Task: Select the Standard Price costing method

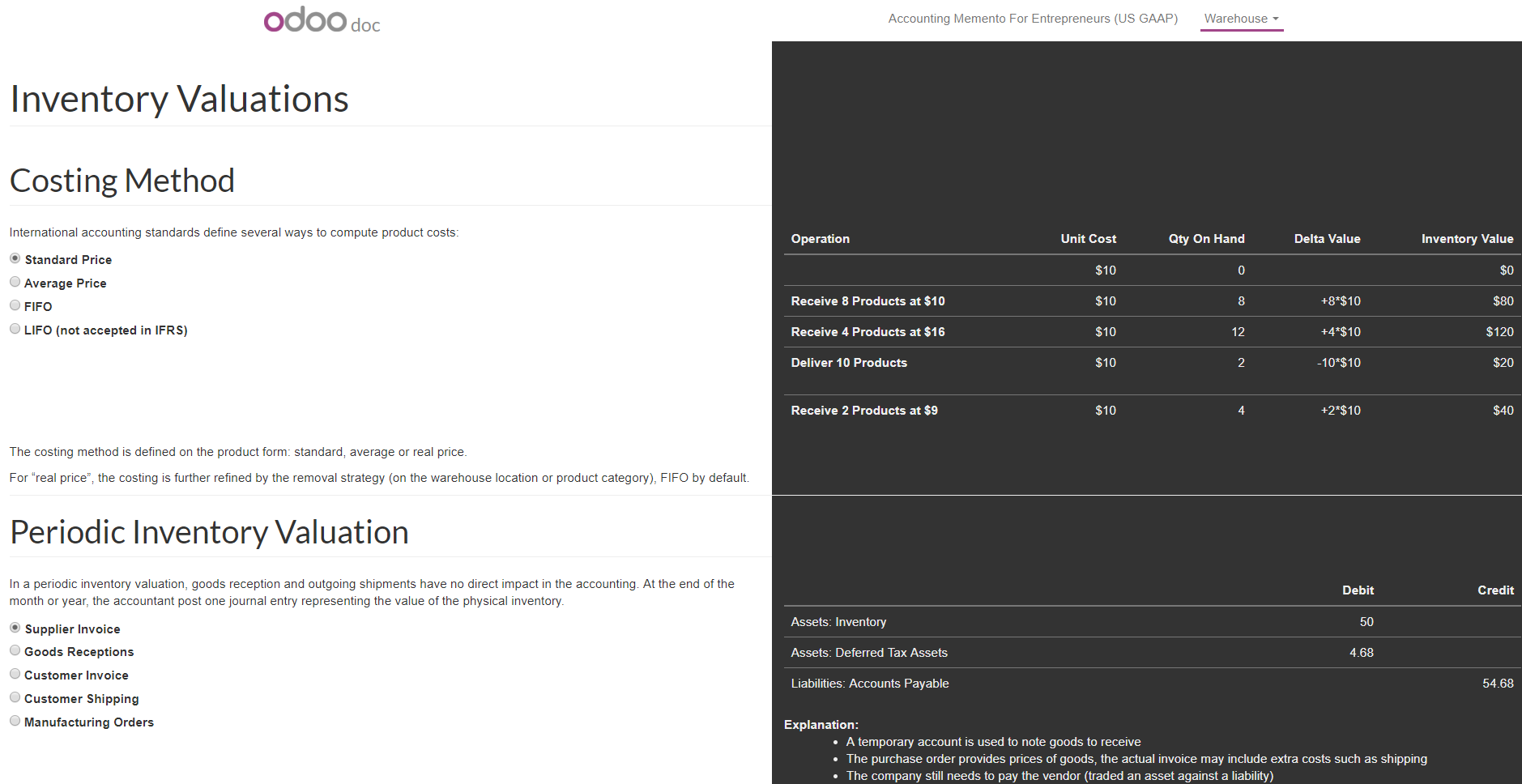Action: (x=15, y=259)
